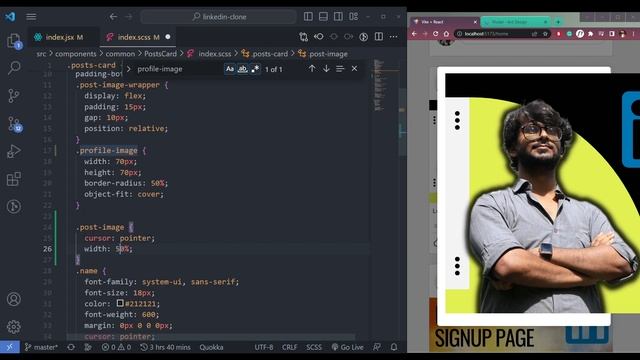Open the common breadcrumb
The image size is (640, 360).
(120, 53)
